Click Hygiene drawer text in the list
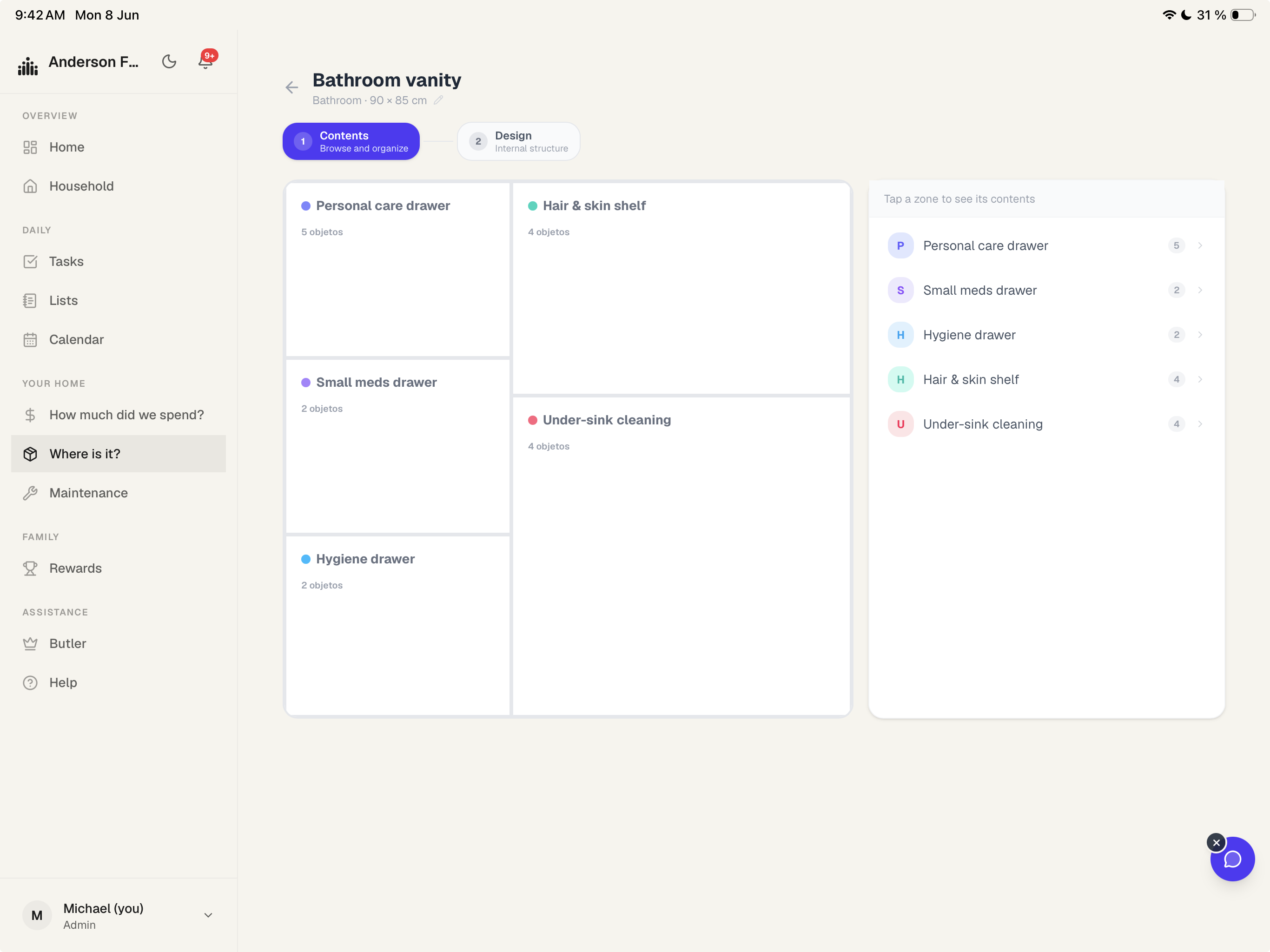Screen dimensions: 1270x952 pos(969,335)
